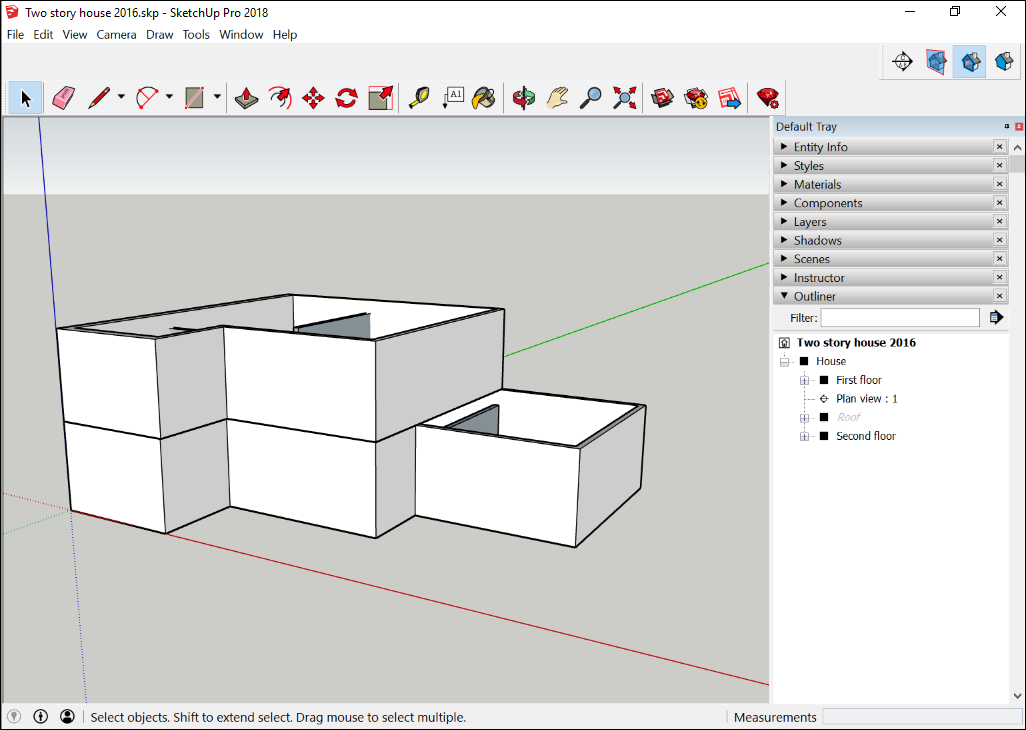The image size is (1026, 730).
Task: Click the Sign In status bar icon
Action: [67, 717]
